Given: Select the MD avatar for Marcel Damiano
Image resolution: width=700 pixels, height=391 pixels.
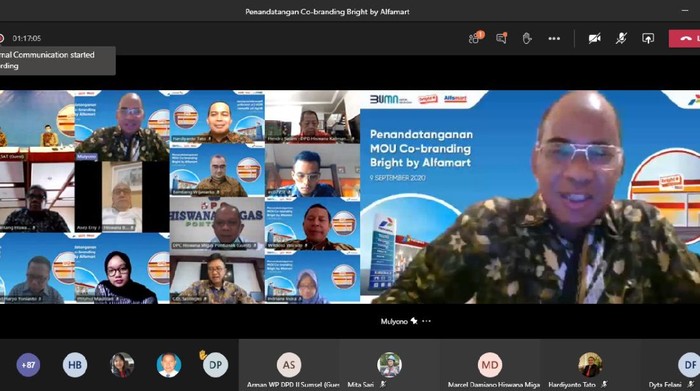Looking at the screenshot, I should click(490, 365).
